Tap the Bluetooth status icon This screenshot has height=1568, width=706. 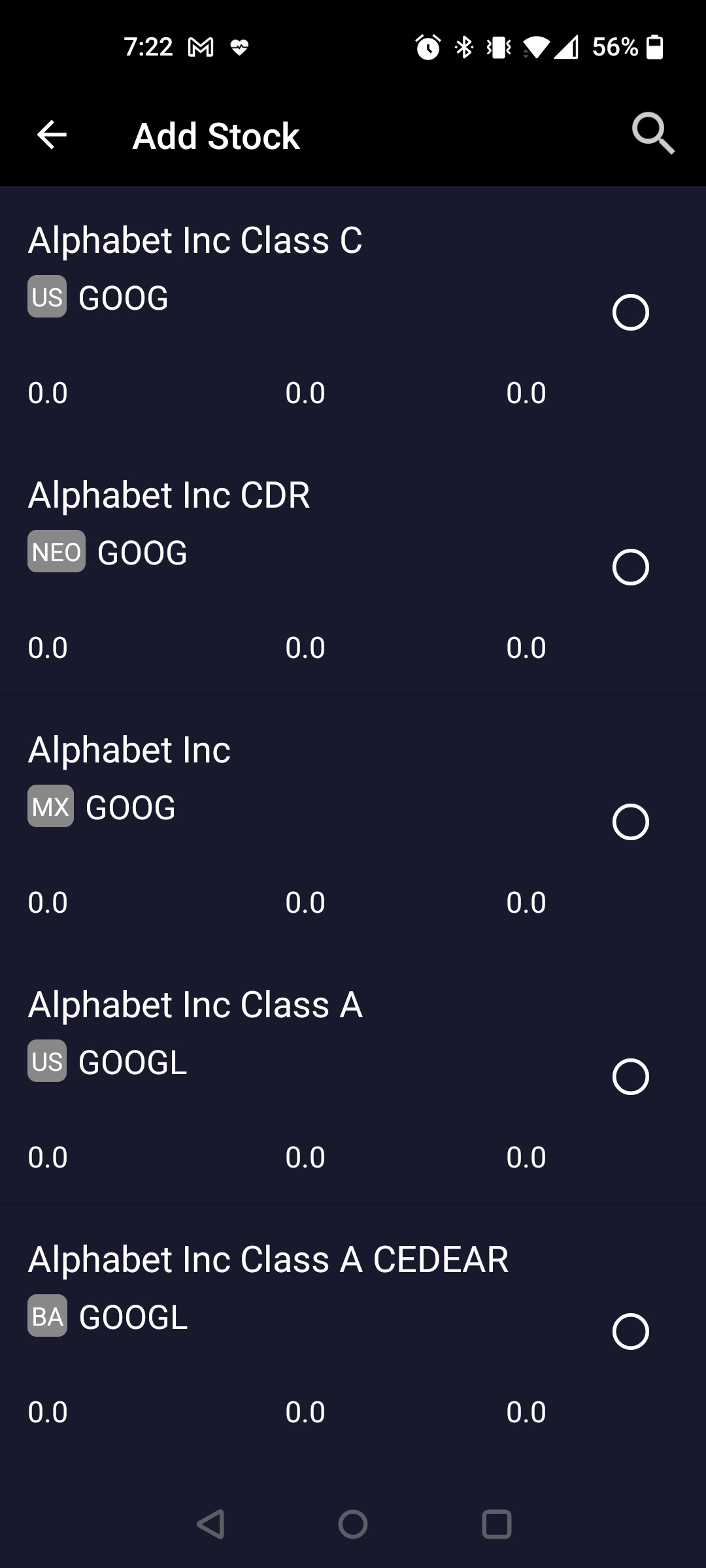[x=464, y=47]
